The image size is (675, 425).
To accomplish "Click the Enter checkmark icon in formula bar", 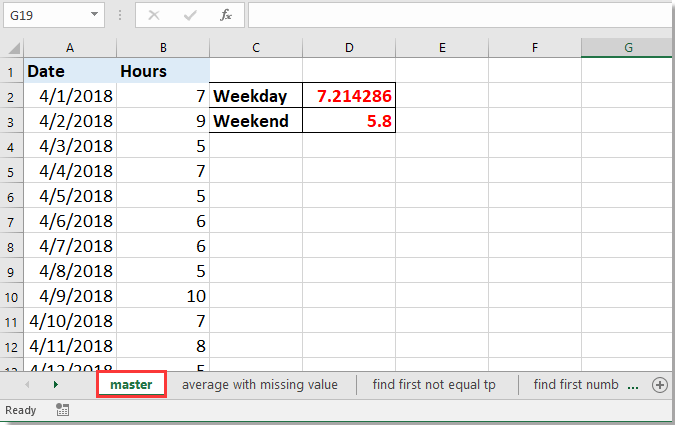I will coord(190,15).
